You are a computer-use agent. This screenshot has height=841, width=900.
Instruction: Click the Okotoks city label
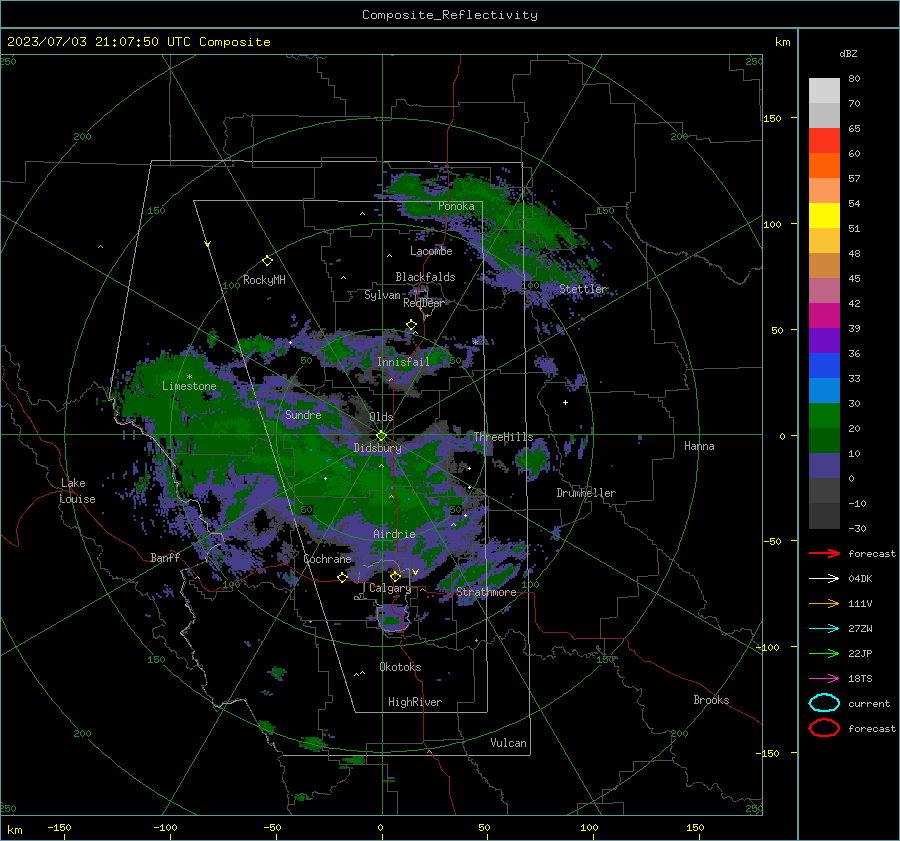[x=400, y=667]
